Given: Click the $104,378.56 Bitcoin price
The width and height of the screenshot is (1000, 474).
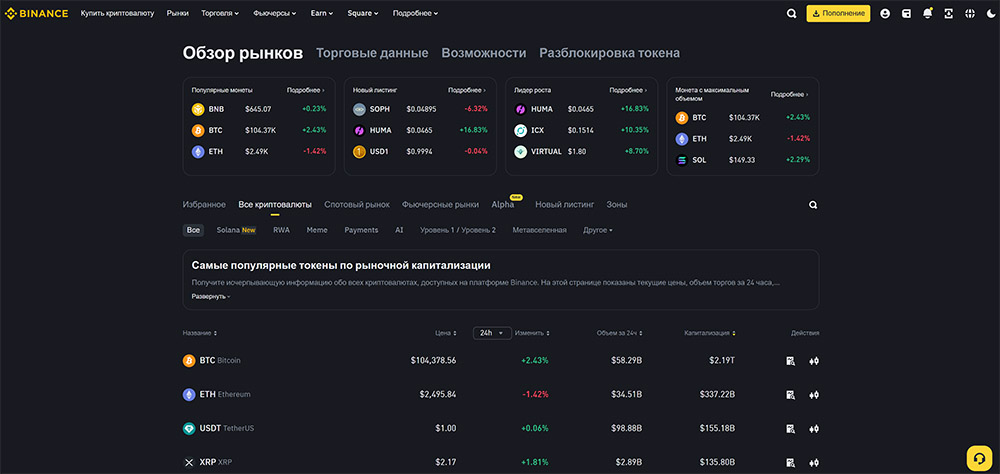Looking at the screenshot, I should pyautogui.click(x=434, y=361).
